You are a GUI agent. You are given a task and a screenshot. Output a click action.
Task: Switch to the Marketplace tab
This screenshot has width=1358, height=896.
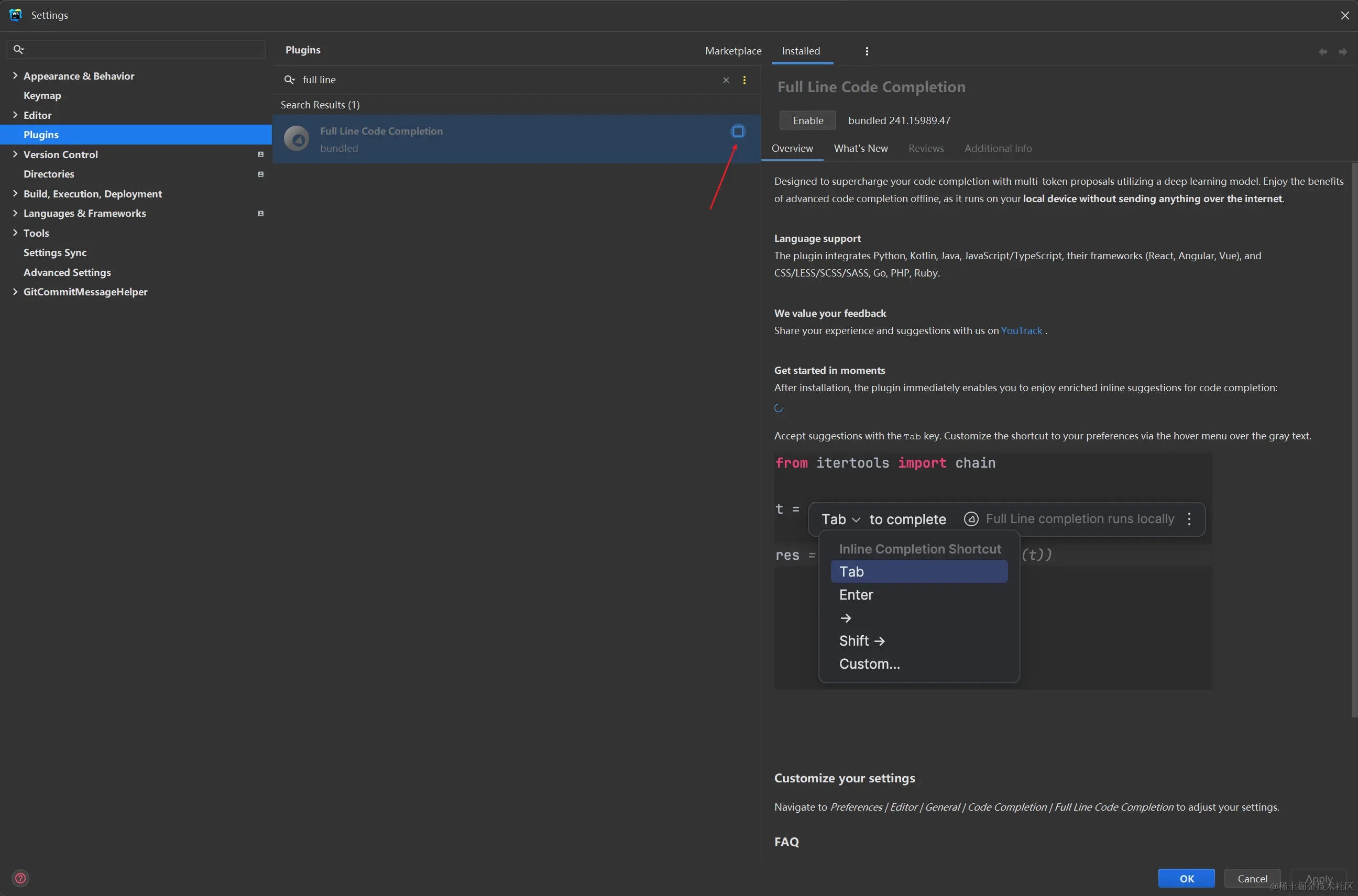pos(733,51)
